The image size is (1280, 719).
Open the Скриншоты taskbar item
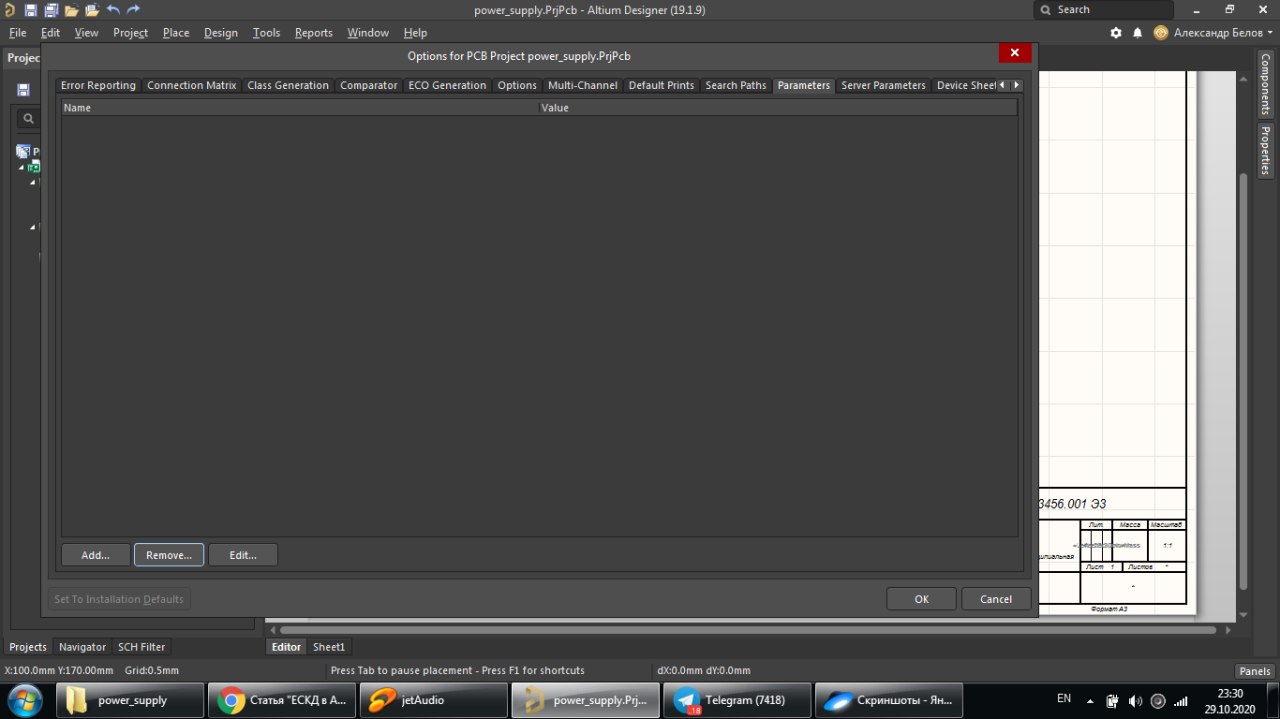[x=889, y=700]
